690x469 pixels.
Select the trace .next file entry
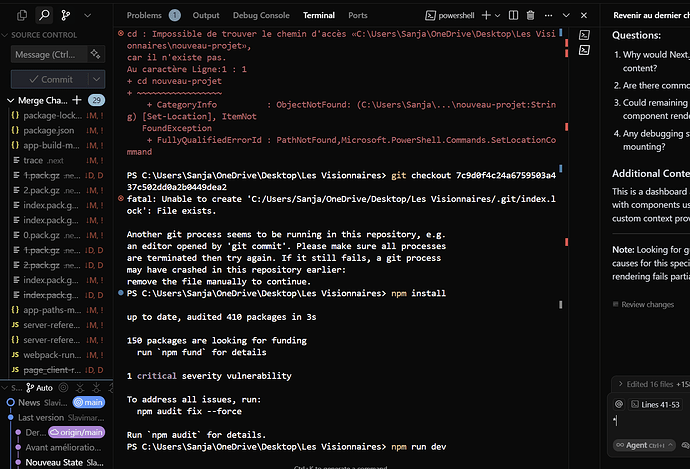(57, 160)
